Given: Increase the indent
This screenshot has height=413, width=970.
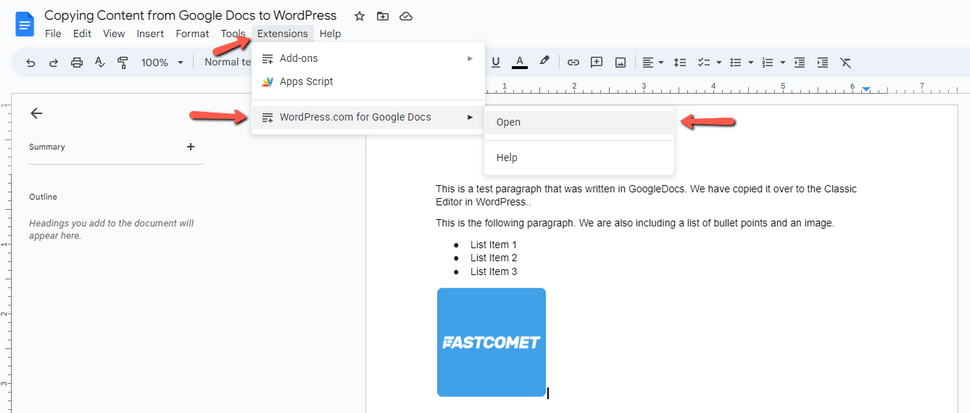Looking at the screenshot, I should pyautogui.click(x=822, y=62).
